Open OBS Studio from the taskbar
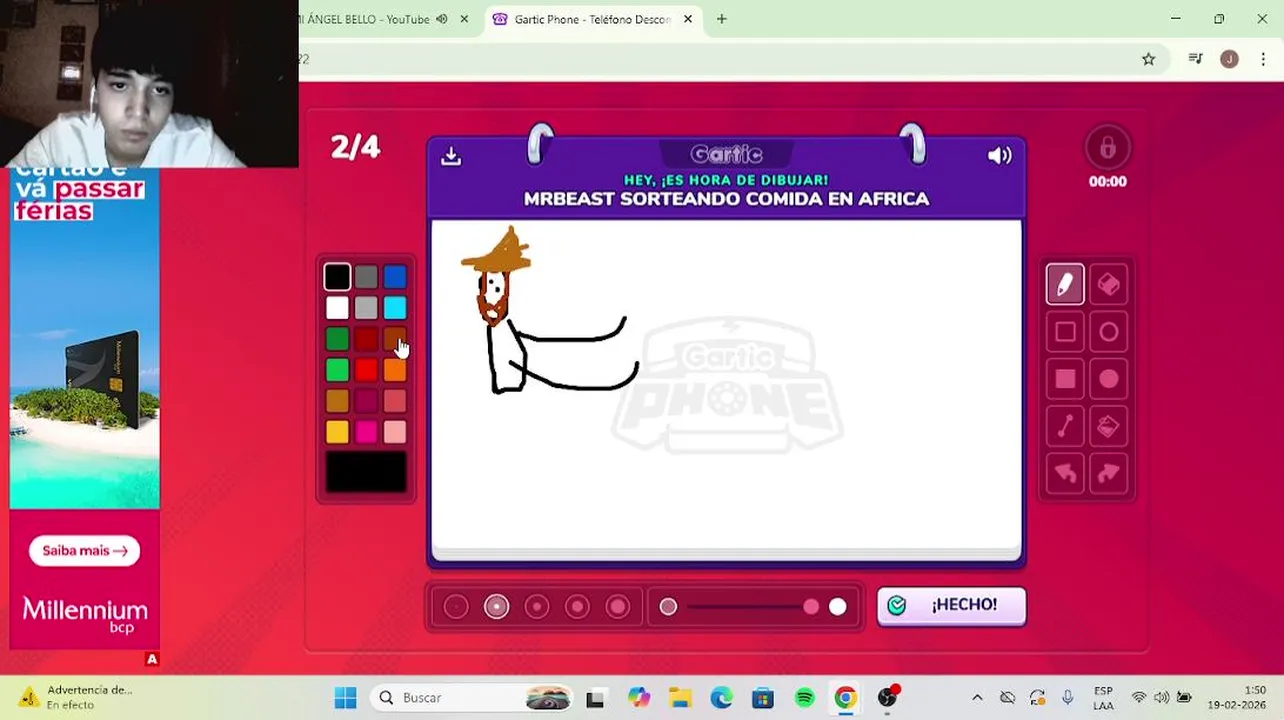 click(x=887, y=698)
